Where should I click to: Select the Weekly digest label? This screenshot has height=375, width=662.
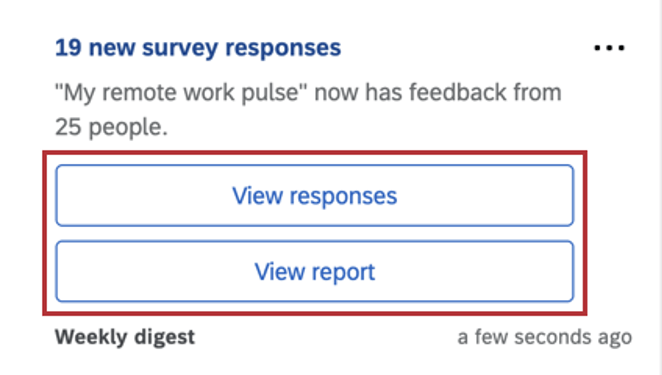pos(125,337)
